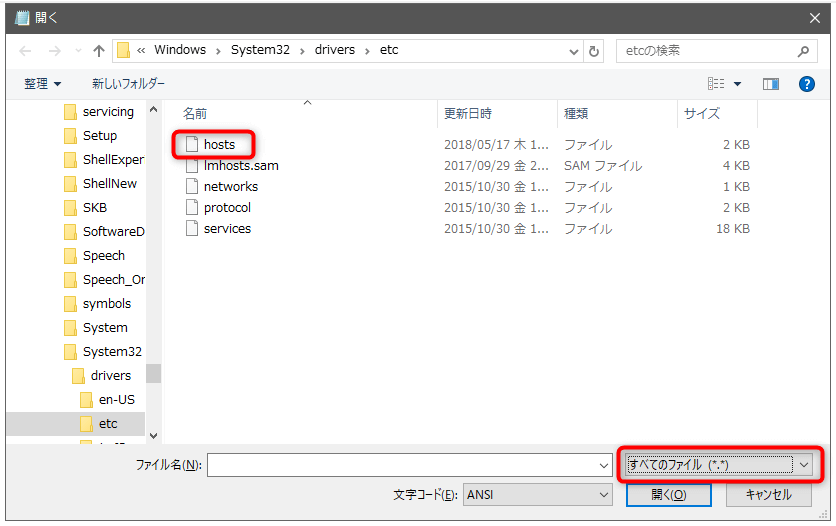Click the folder tree scrollbar down arrow
The image size is (836, 526).
pyautogui.click(x=153, y=436)
